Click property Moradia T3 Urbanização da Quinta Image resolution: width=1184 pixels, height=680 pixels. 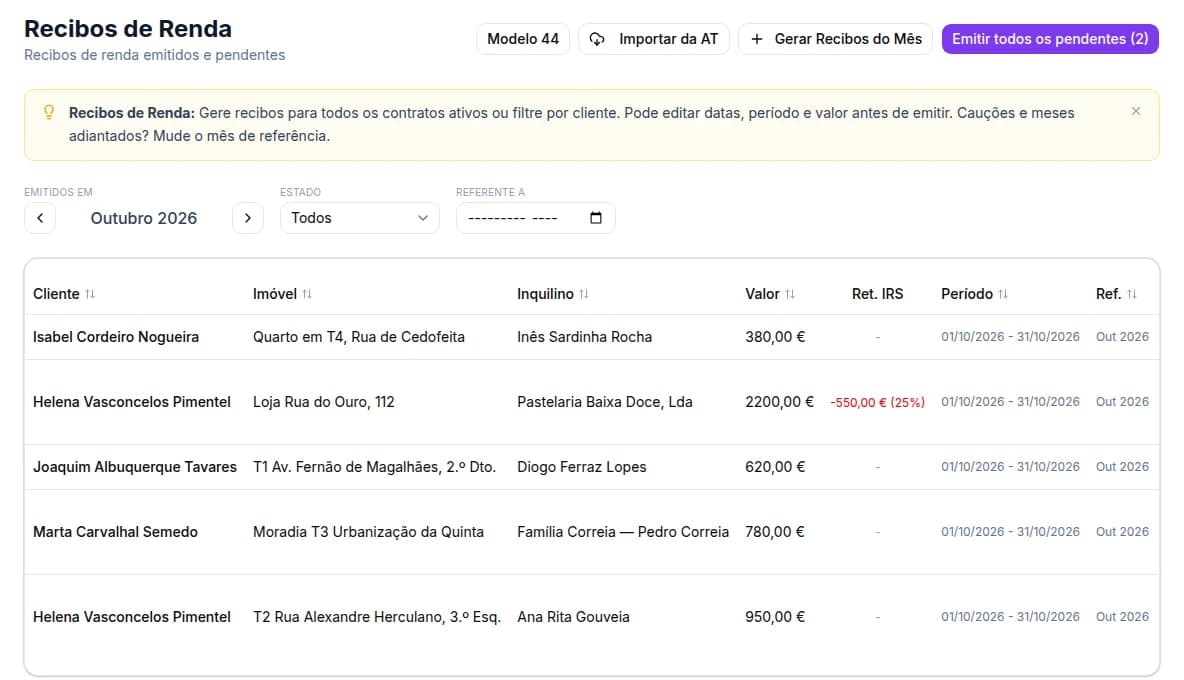368,532
